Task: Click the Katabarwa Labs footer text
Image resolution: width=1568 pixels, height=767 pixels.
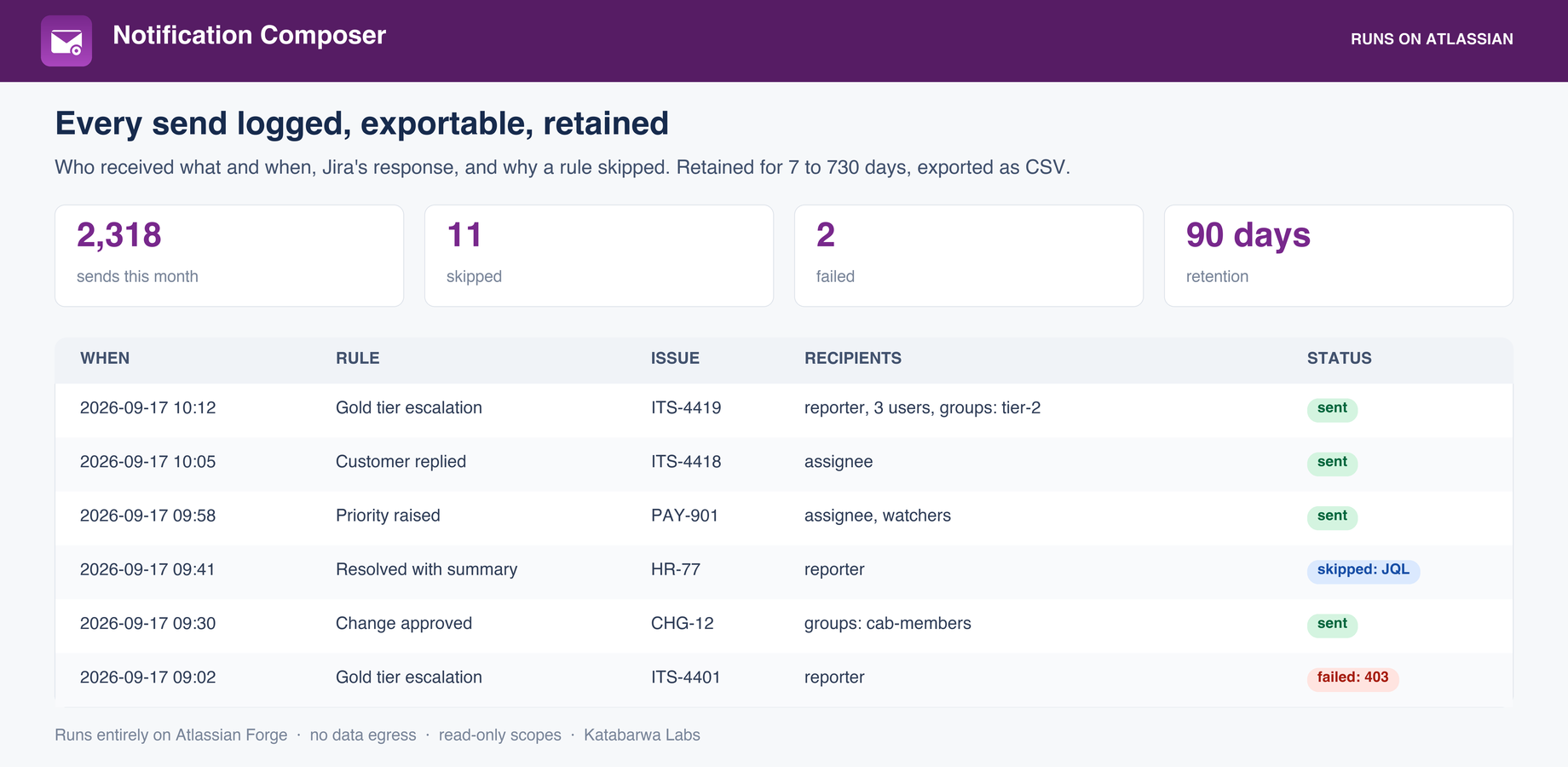Action: point(642,735)
